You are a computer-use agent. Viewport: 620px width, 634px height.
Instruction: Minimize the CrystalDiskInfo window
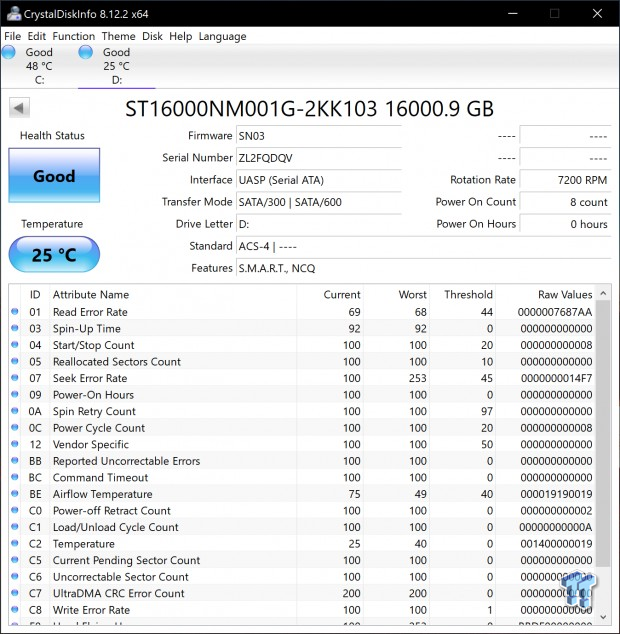pyautogui.click(x=513, y=13)
